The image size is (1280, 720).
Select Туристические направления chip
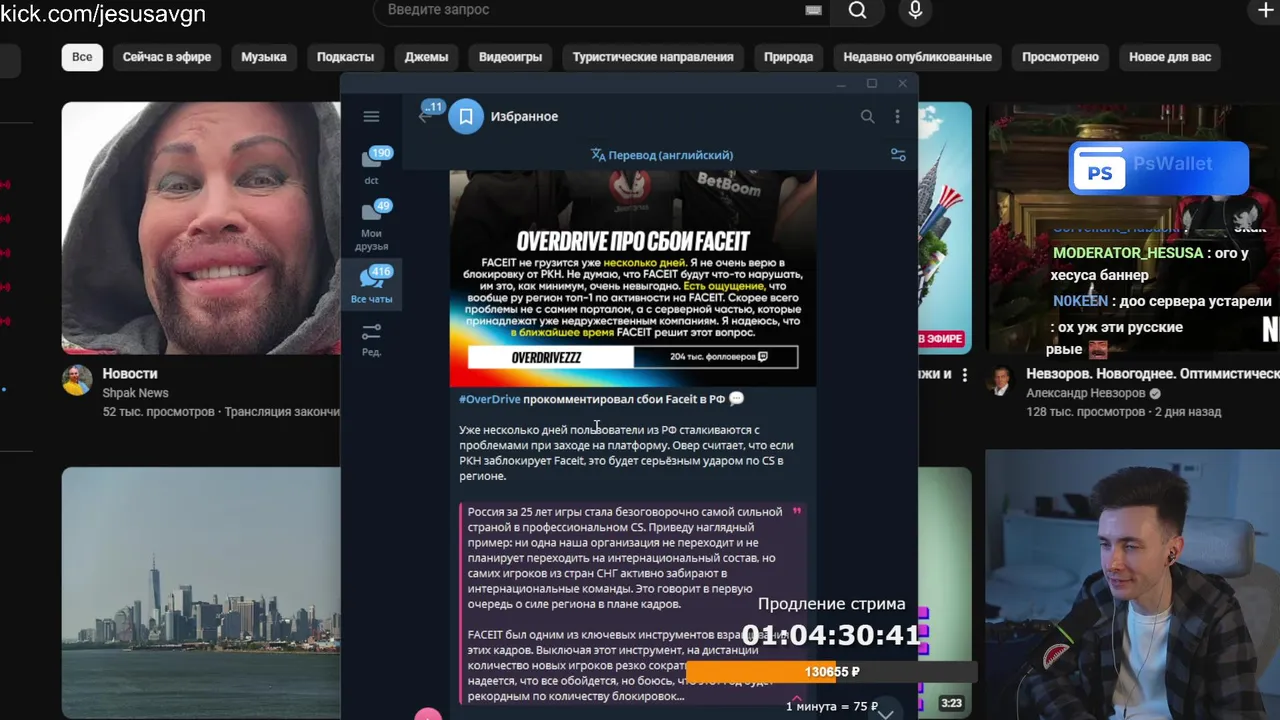click(653, 57)
